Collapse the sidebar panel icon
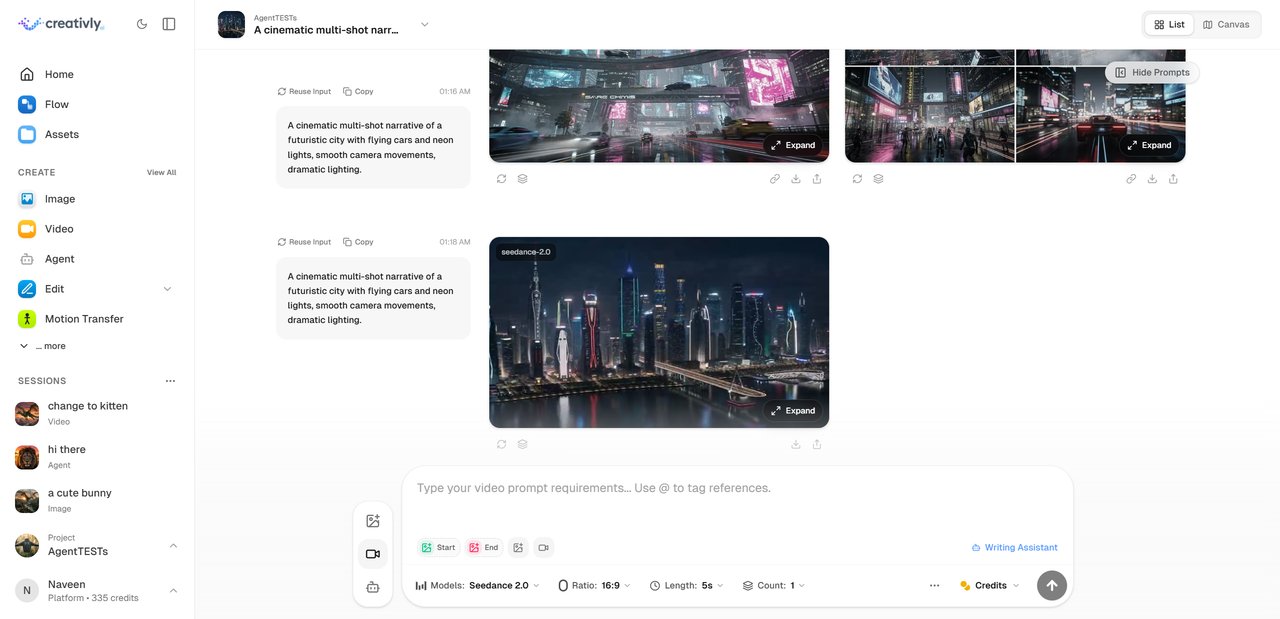Image resolution: width=1280 pixels, height=619 pixels. (169, 24)
